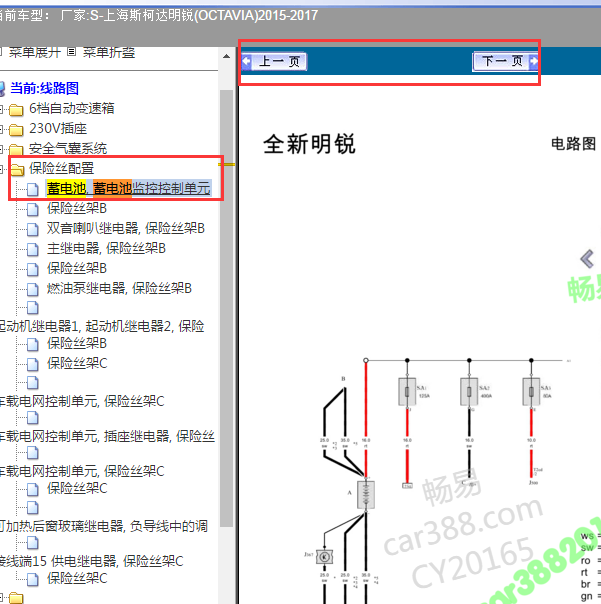The width and height of the screenshot is (601, 604).
Task: Click the SA2 400A fuse symbol
Action: 469,392
